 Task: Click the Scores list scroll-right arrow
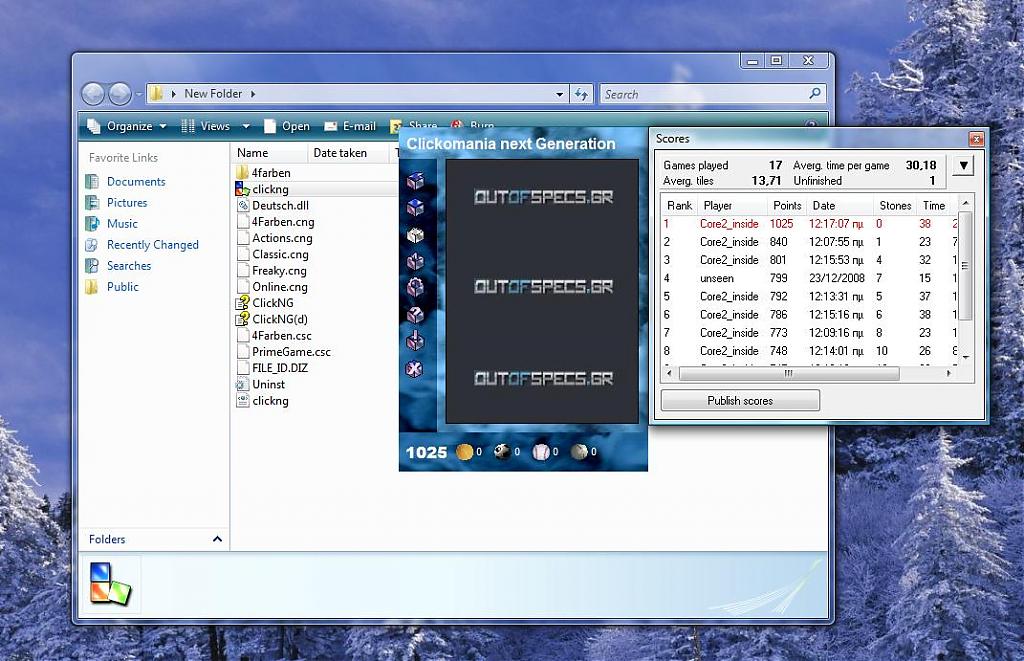948,374
